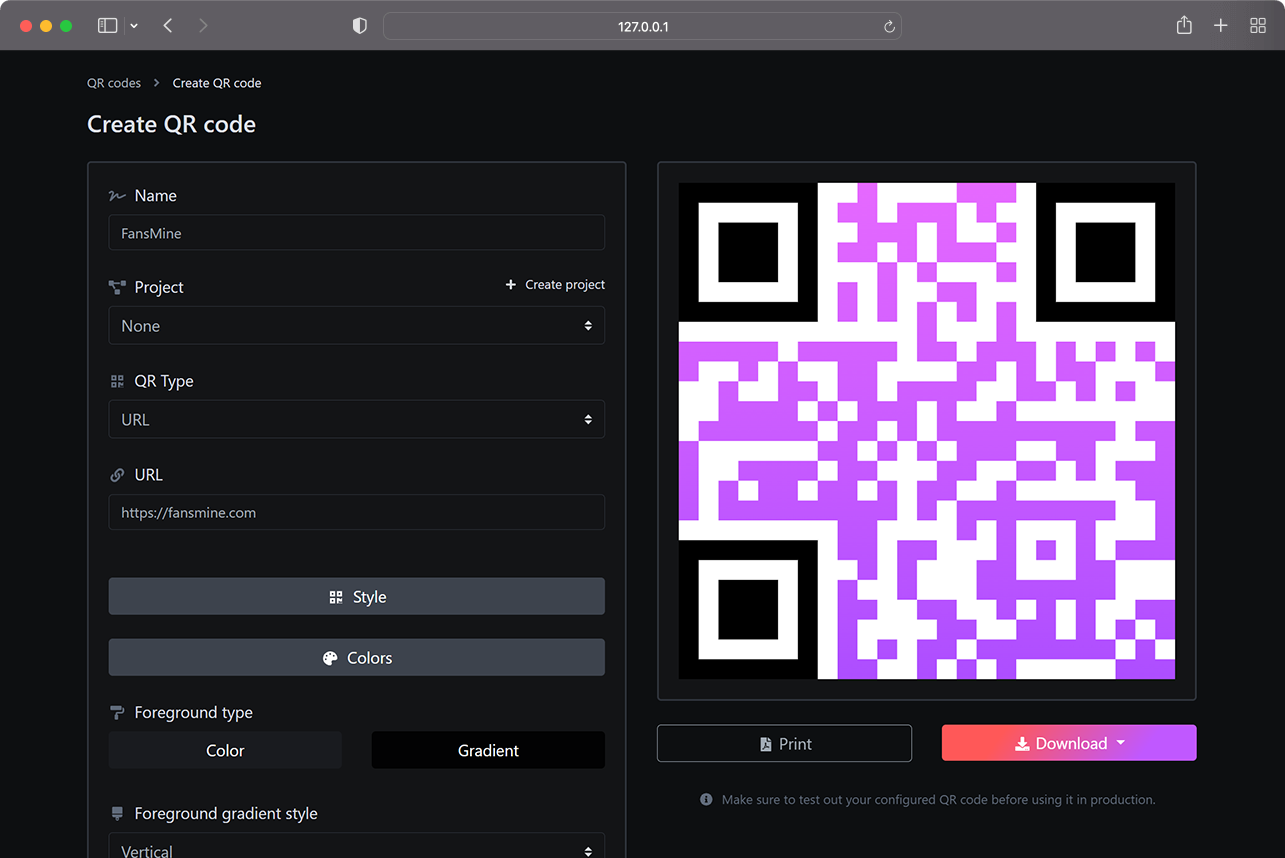Open the Download button dropdown caret

pyautogui.click(x=1120, y=743)
